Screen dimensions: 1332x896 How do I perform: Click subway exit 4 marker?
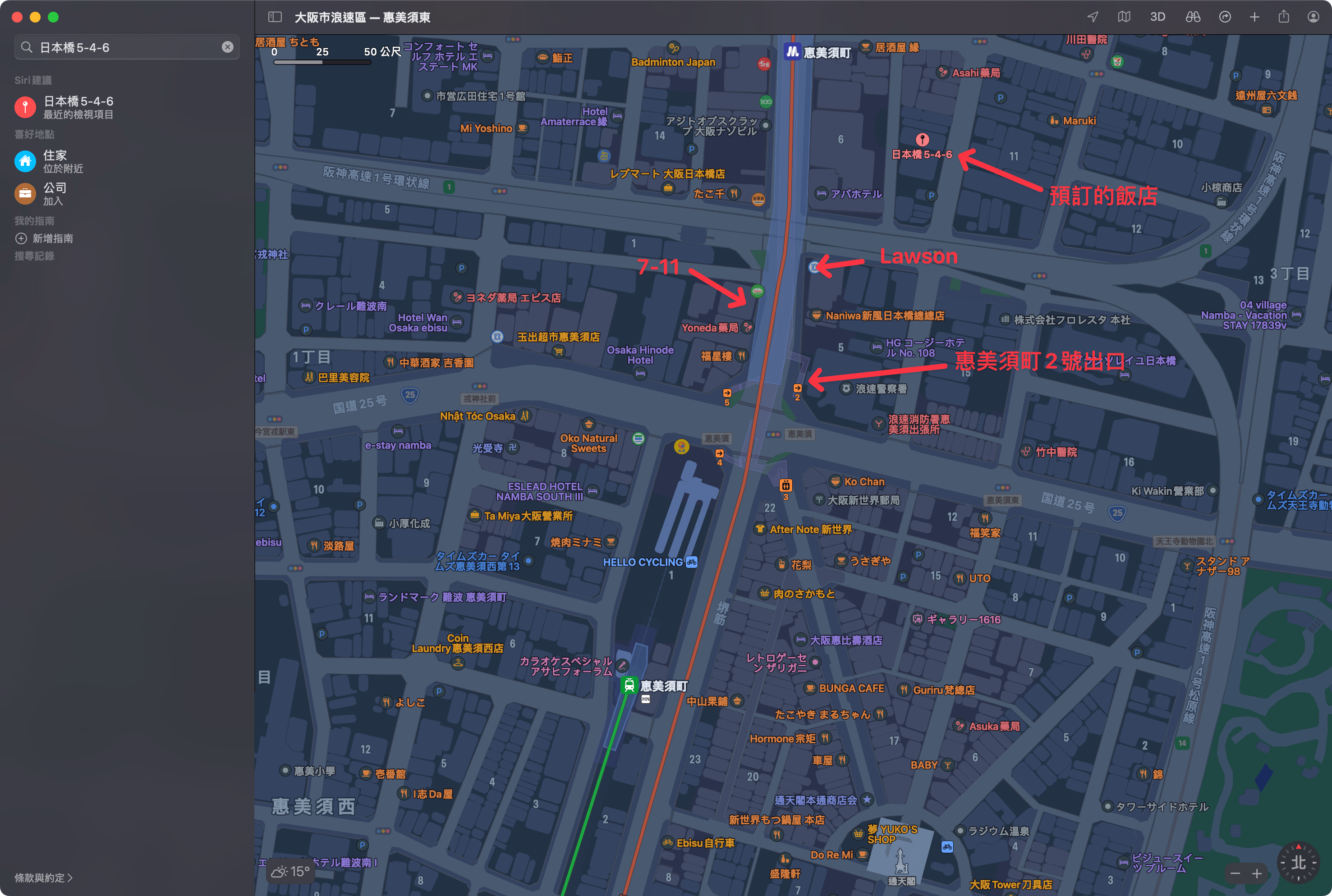coord(720,453)
